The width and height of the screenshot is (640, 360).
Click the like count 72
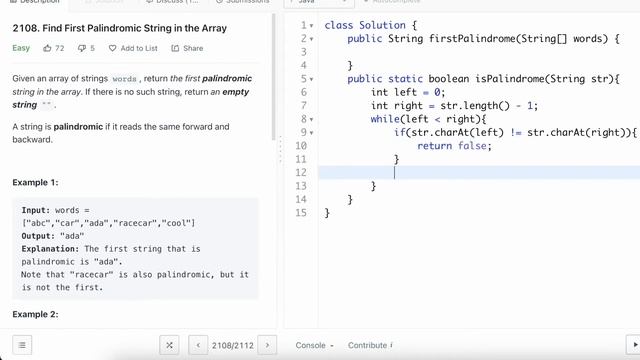click(x=60, y=48)
